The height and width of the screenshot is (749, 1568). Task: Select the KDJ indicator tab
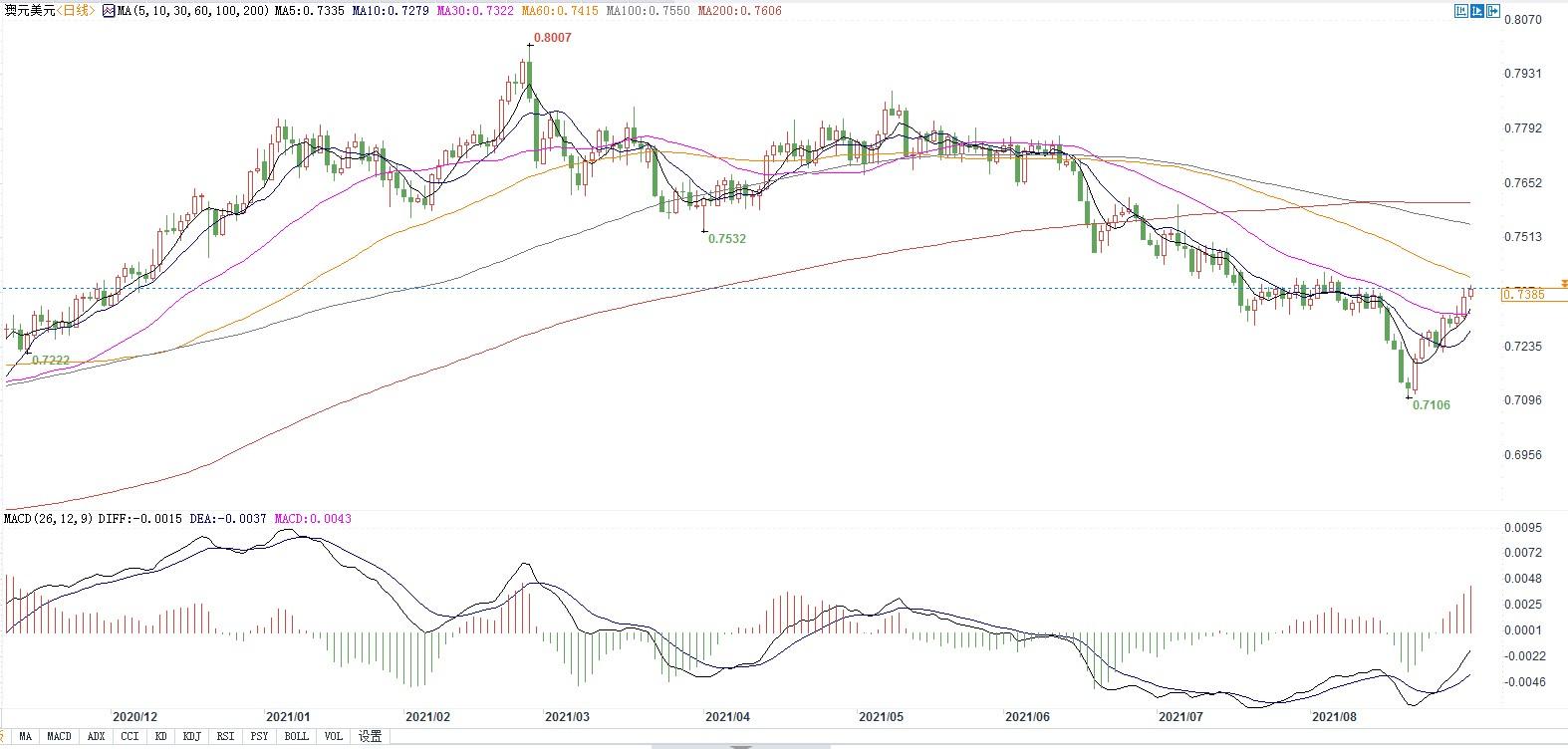coord(191,737)
